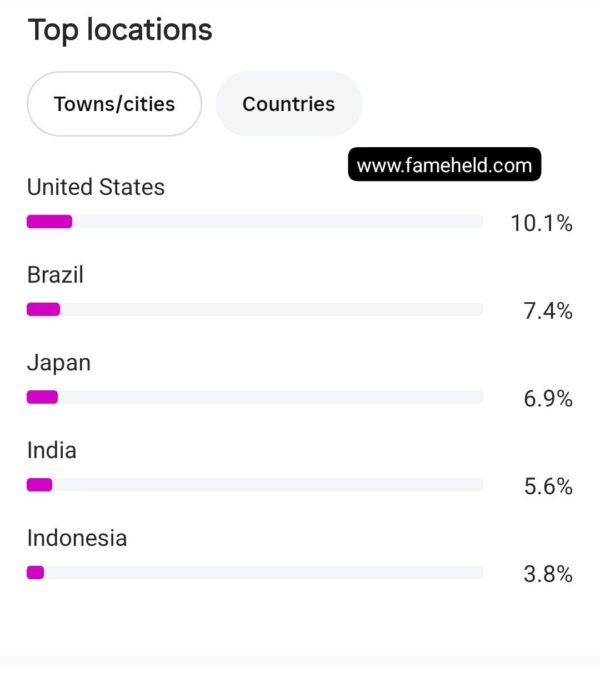Click Brazil's magenta percentage bar

43,309
